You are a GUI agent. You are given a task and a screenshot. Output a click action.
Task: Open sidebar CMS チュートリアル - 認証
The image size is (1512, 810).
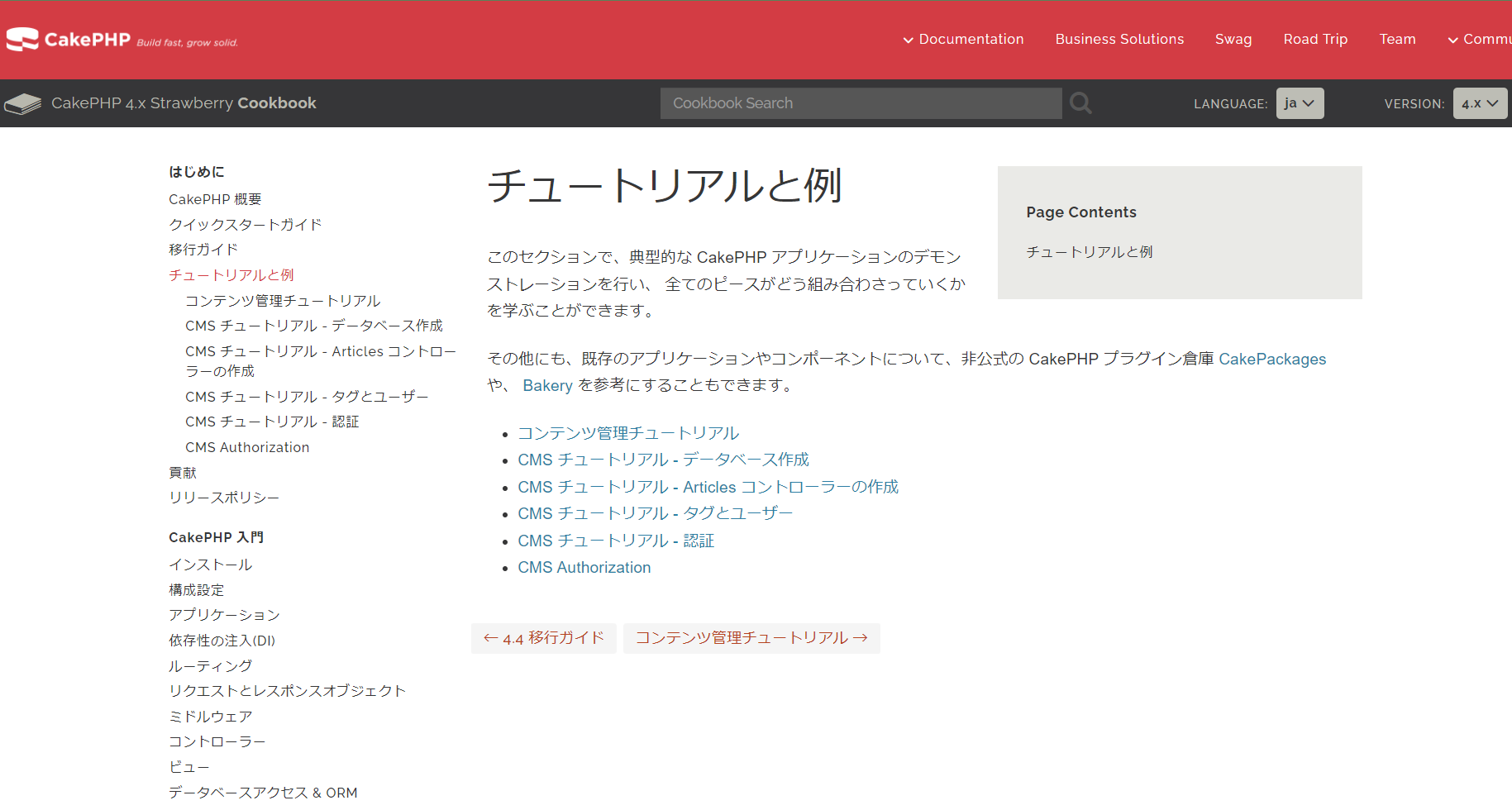click(272, 422)
